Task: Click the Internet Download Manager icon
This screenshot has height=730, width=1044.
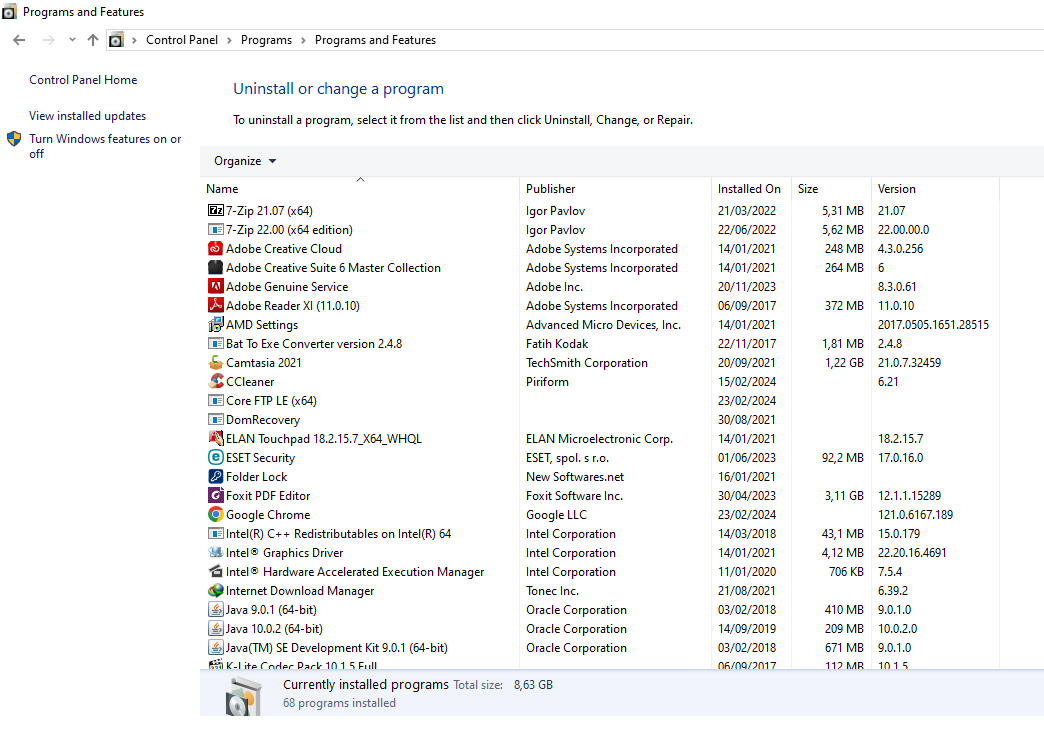Action: (215, 591)
